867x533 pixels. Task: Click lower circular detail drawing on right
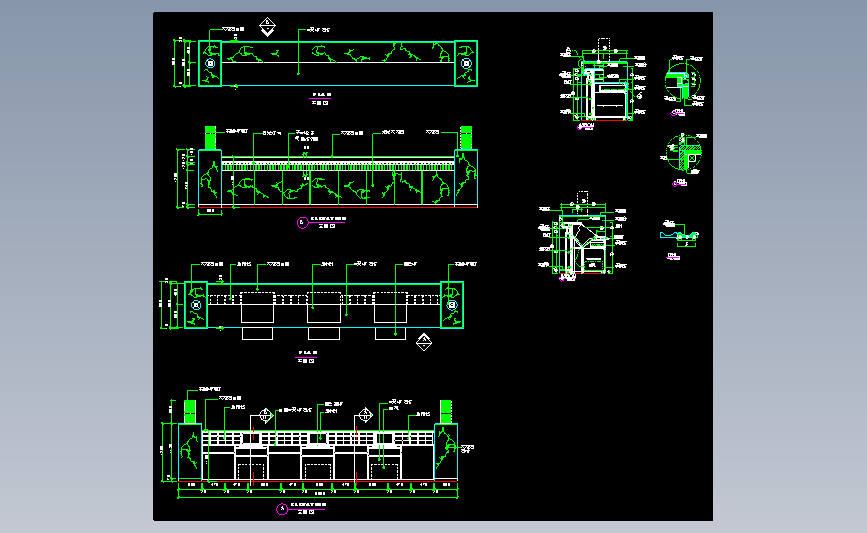[x=685, y=152]
